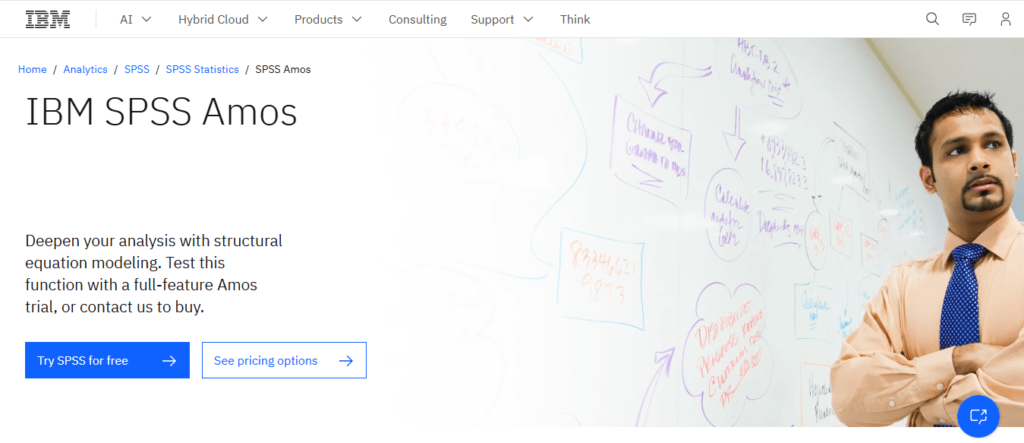Click the user profile icon
Image resolution: width=1024 pixels, height=443 pixels.
pos(1005,19)
